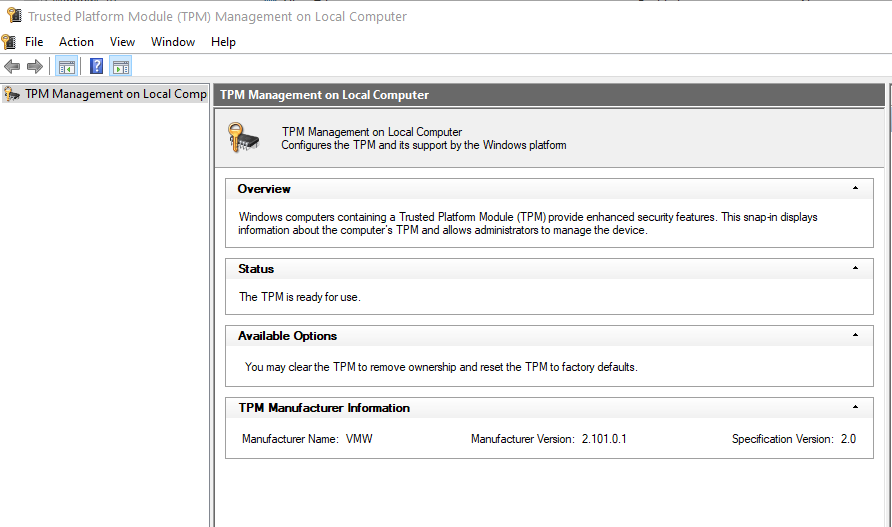
Task: Collapse the Overview section arrow
Action: pyautogui.click(x=855, y=188)
